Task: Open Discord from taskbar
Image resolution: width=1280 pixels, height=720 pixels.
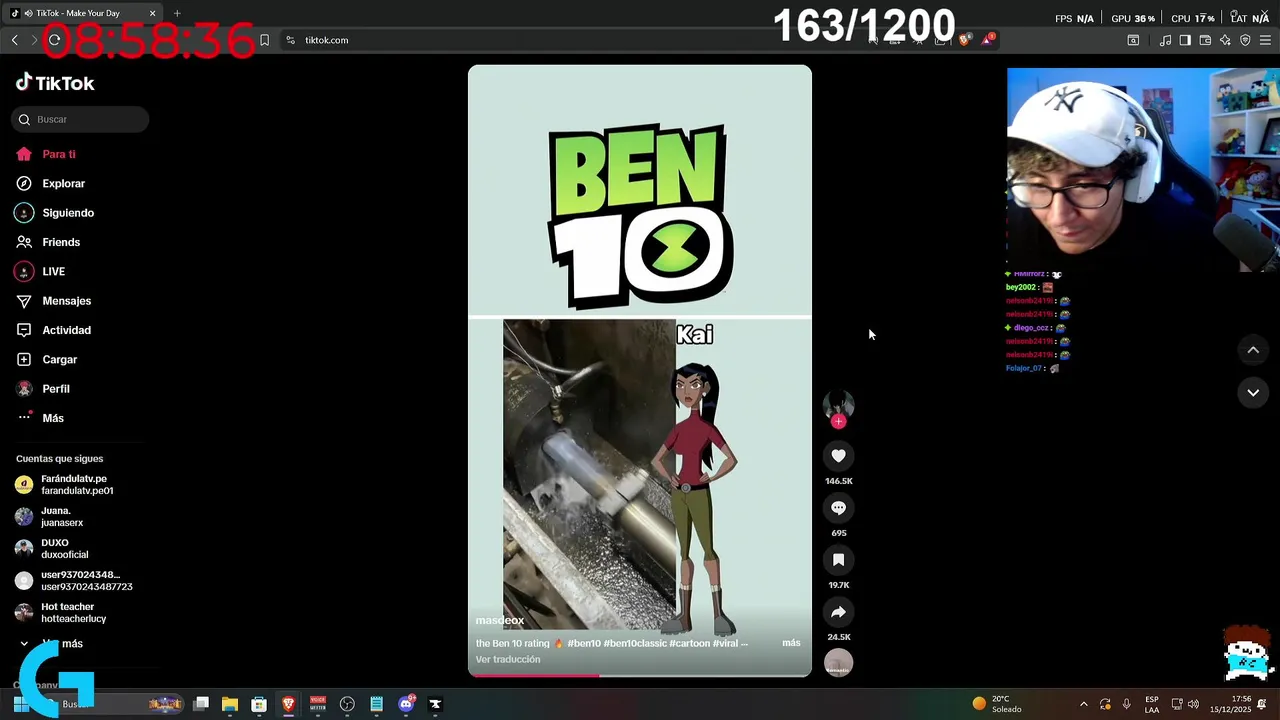Action: pos(406,704)
